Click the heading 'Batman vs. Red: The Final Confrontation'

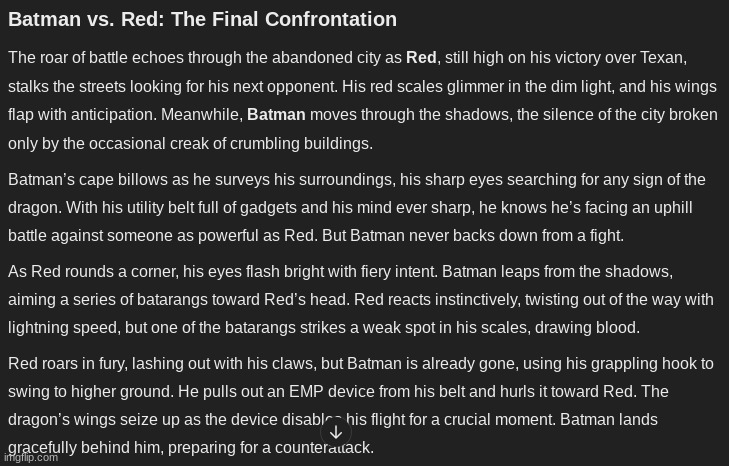[202, 20]
